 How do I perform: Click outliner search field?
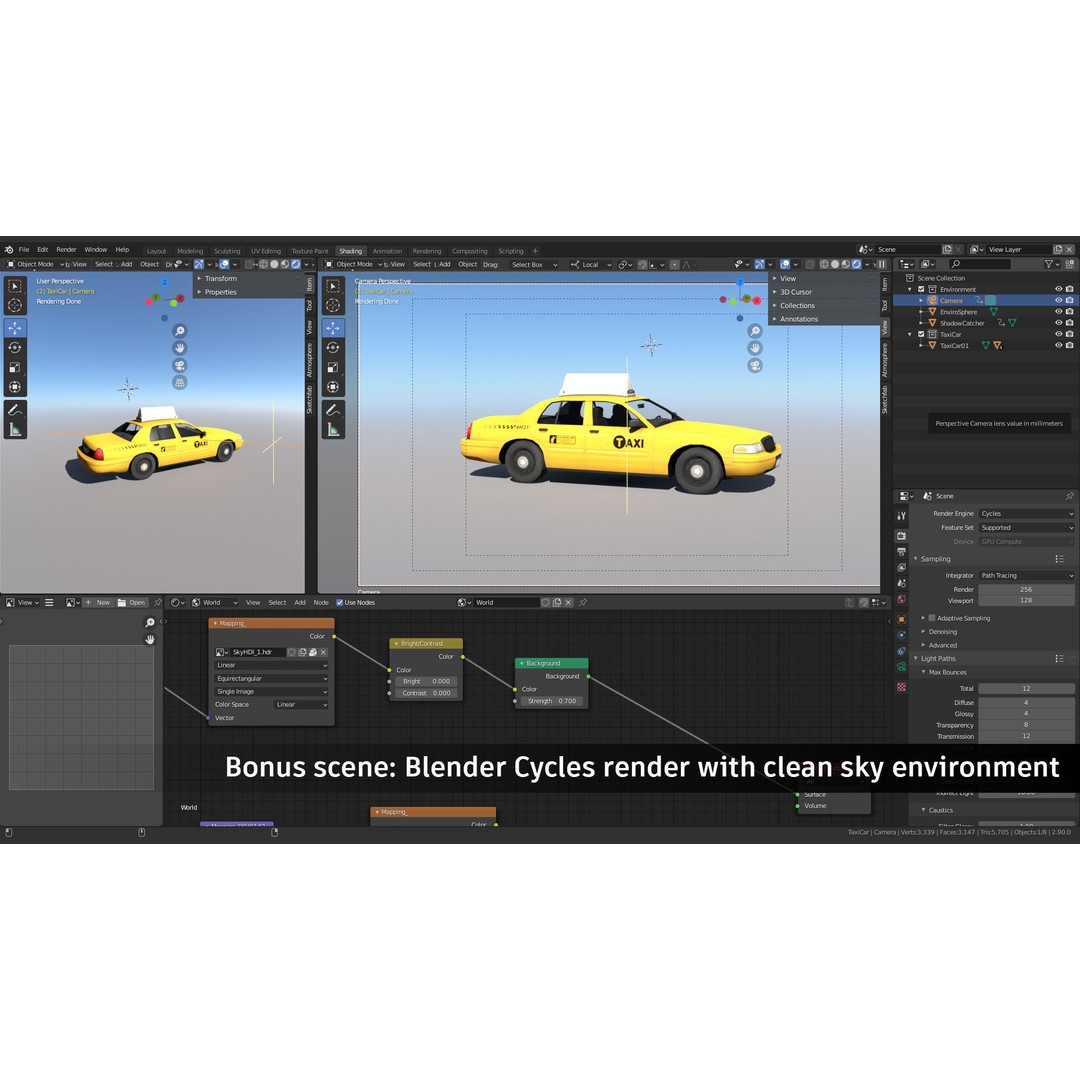[981, 264]
